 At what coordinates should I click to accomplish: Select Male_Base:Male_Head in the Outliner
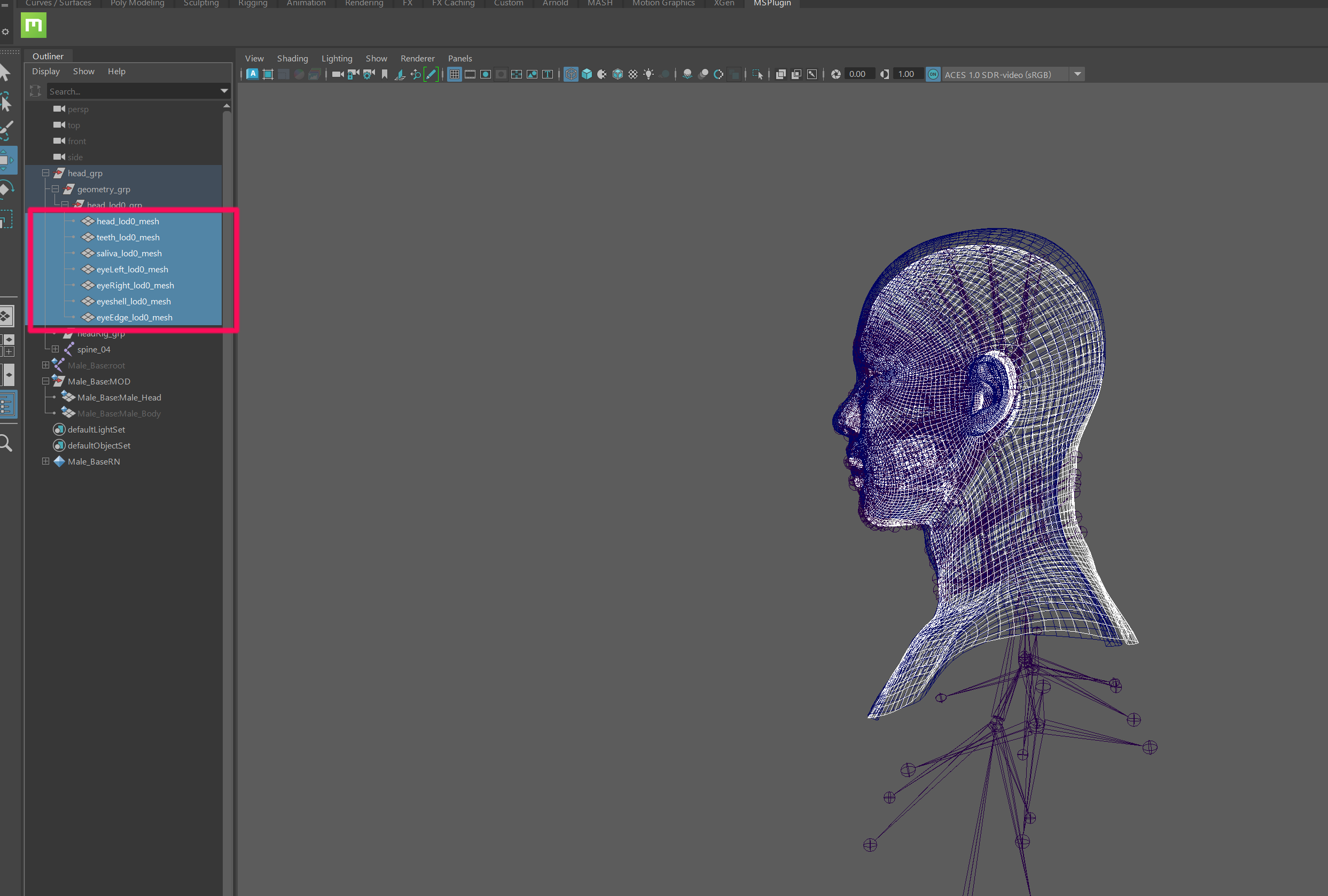(x=119, y=397)
